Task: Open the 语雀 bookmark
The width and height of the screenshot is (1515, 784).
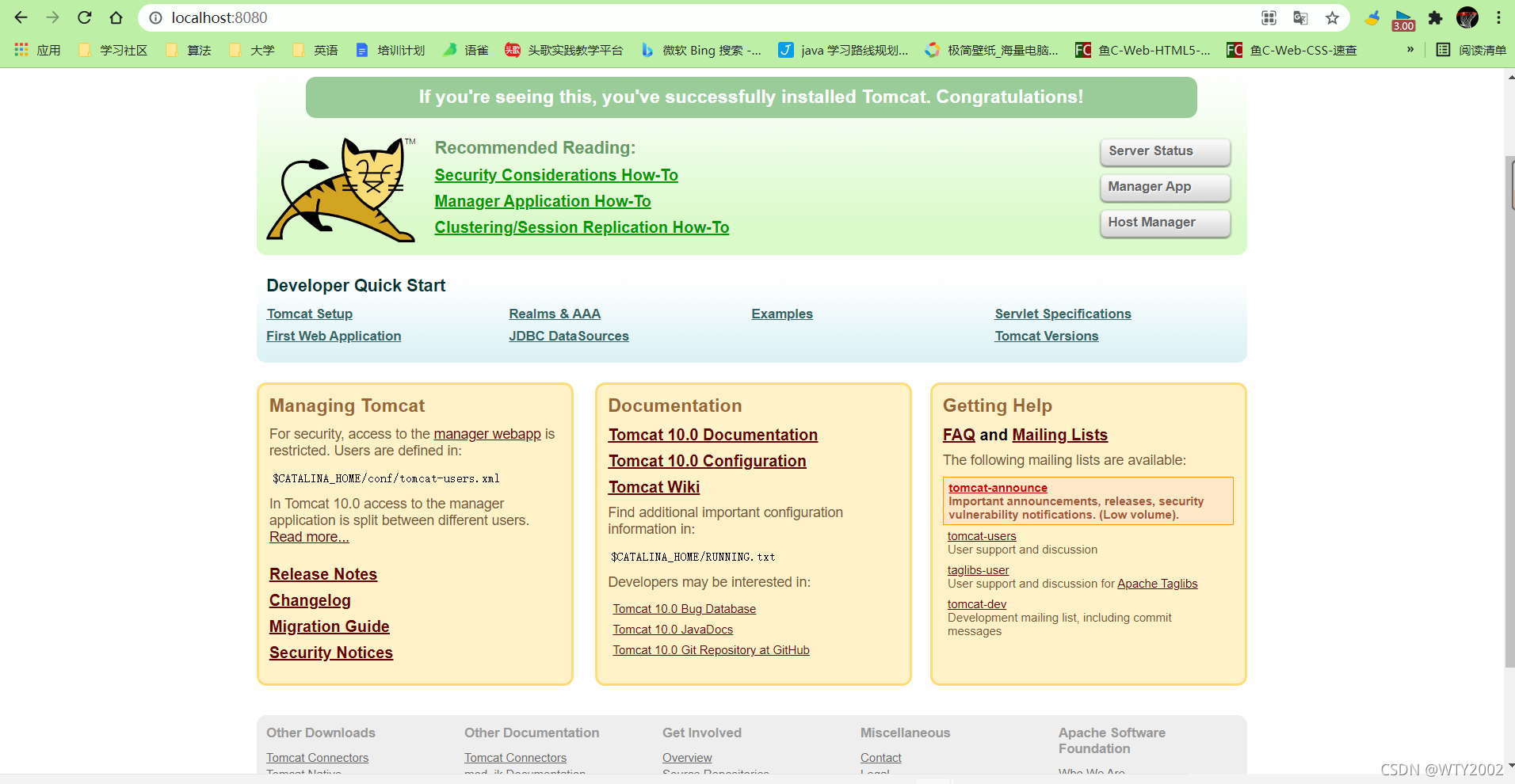Action: [466, 50]
